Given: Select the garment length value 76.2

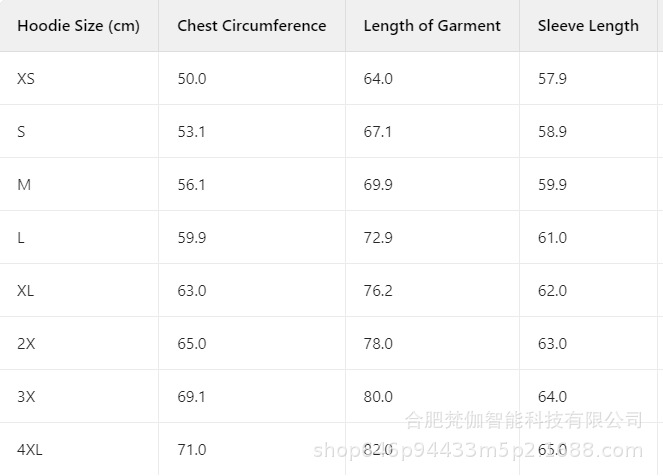Looking at the screenshot, I should click(378, 290).
